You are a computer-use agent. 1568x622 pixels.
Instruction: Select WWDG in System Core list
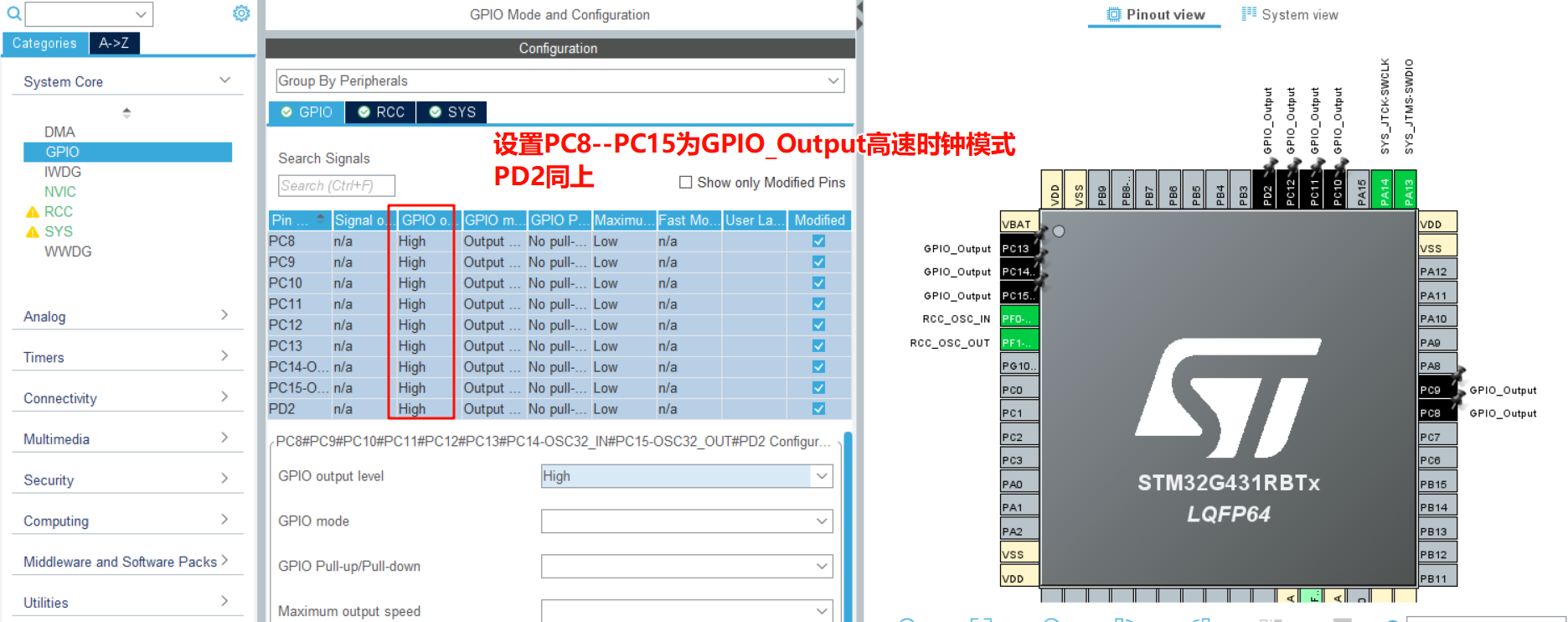pyautogui.click(x=68, y=251)
